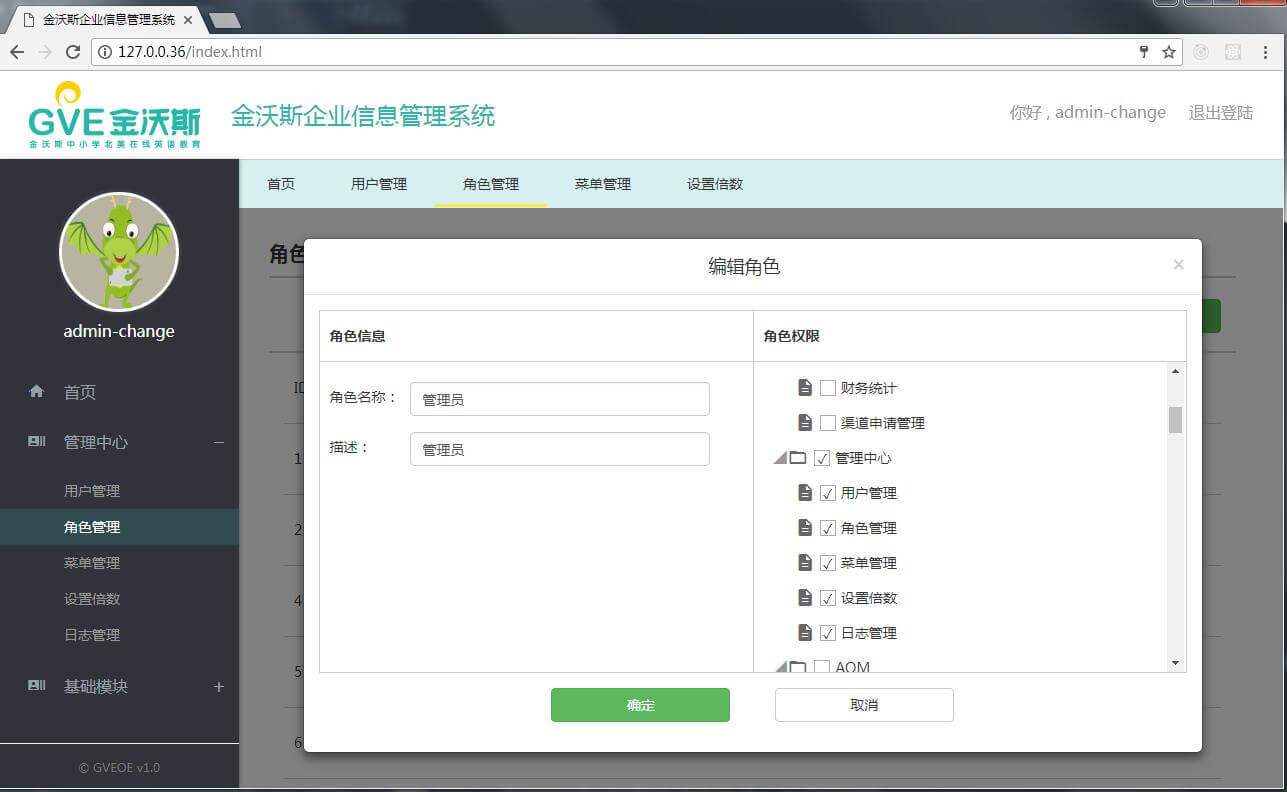Collapse the 管理中心 tree node triangle

pos(780,458)
